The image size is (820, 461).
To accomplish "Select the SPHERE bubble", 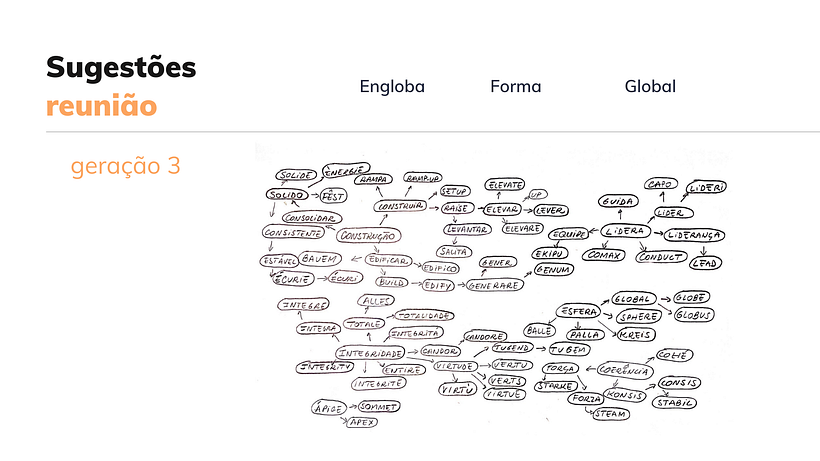I will tap(639, 317).
